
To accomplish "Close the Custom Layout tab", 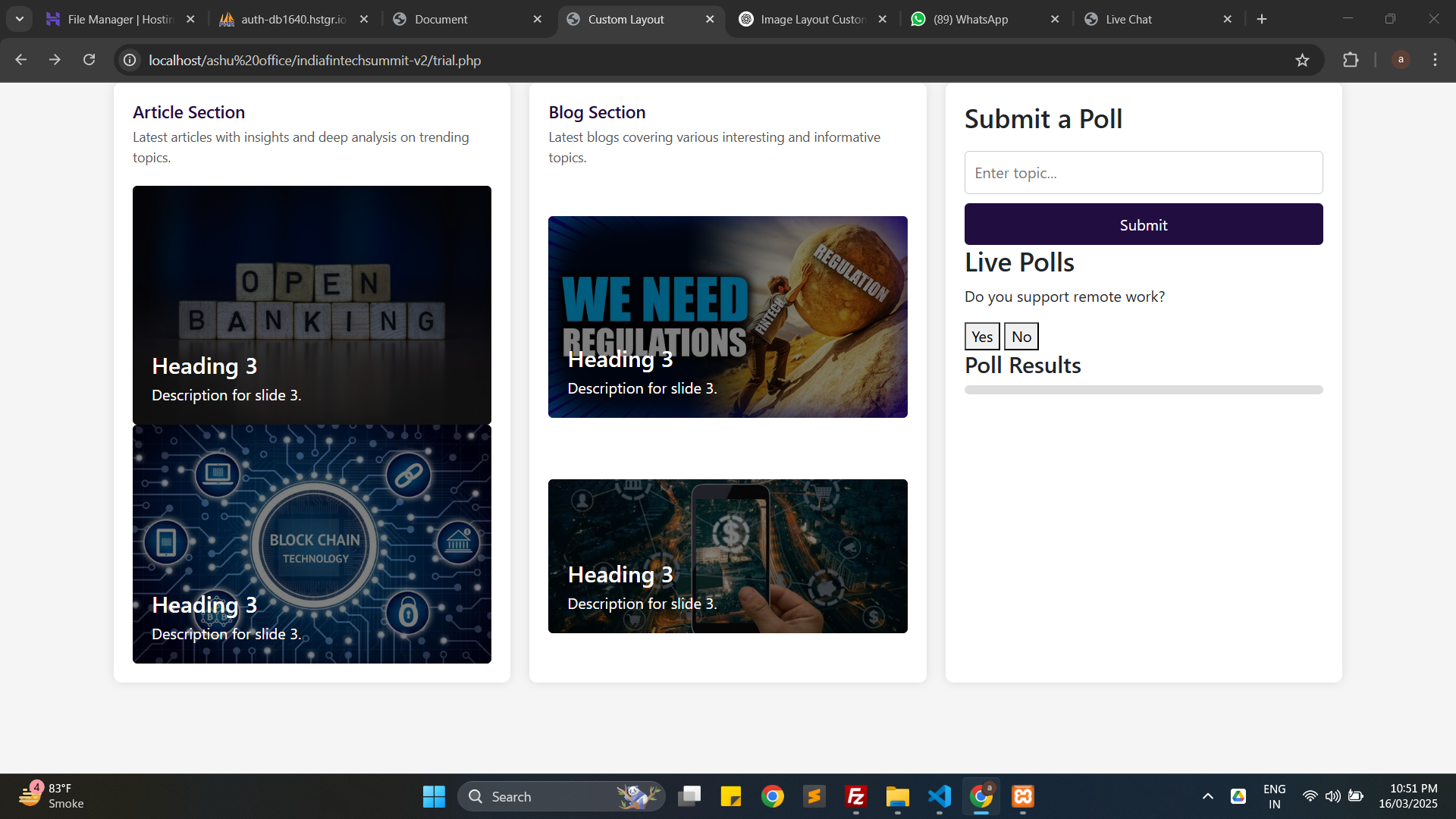I will (710, 19).
